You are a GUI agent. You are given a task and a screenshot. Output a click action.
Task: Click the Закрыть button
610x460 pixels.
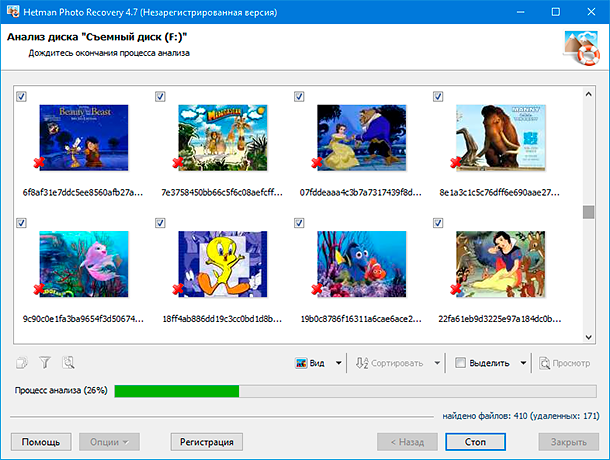[568, 442]
